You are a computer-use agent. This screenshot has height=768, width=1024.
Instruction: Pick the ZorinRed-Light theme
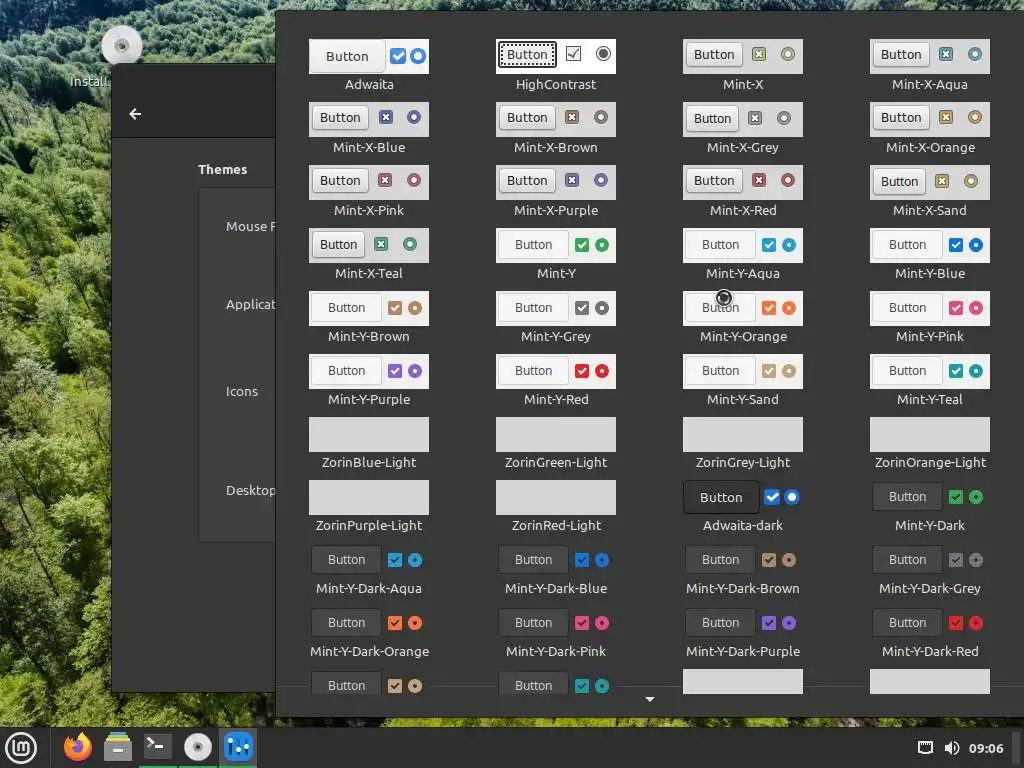tap(556, 507)
